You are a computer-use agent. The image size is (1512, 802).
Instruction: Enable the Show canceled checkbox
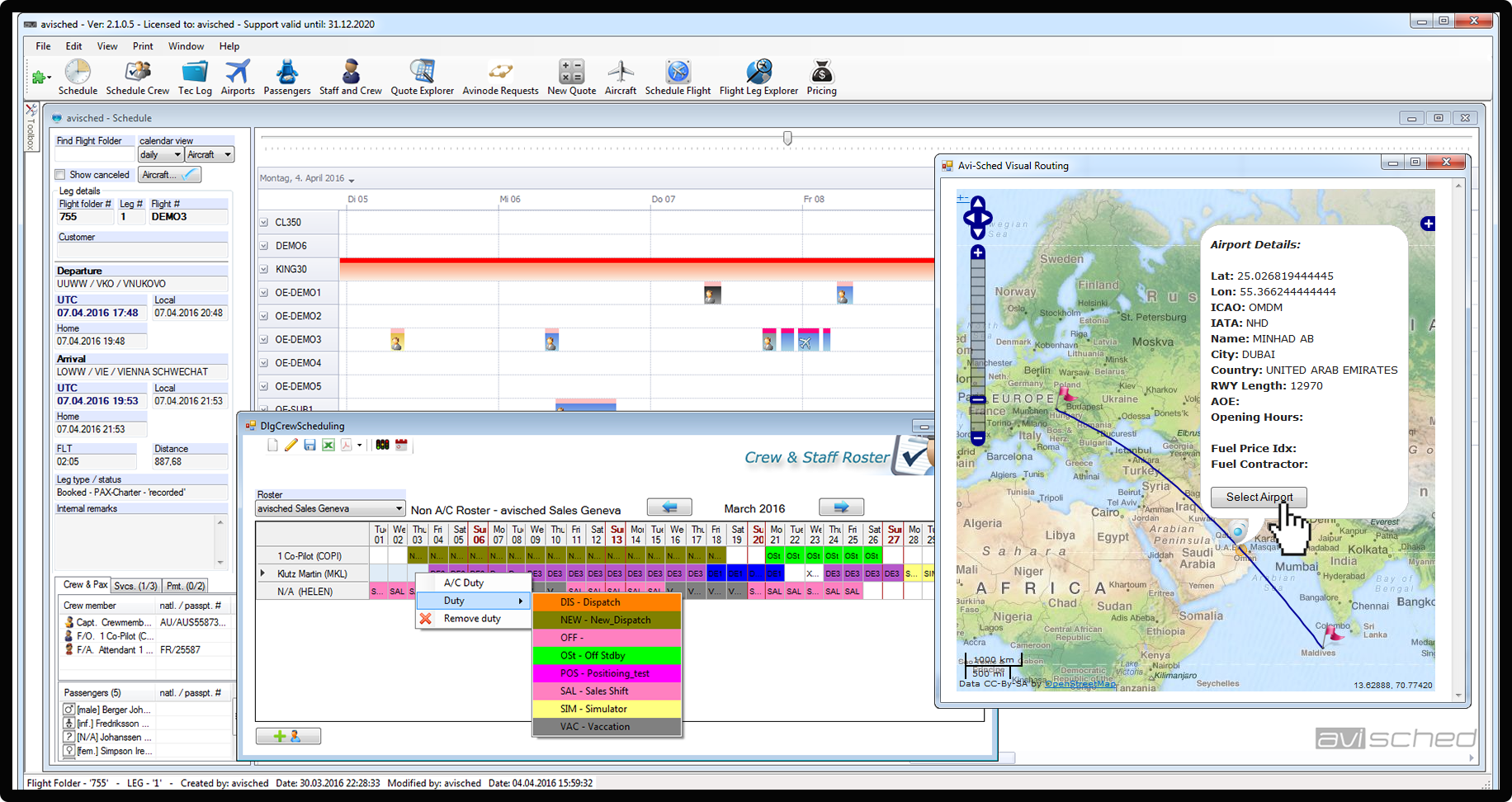(x=60, y=175)
